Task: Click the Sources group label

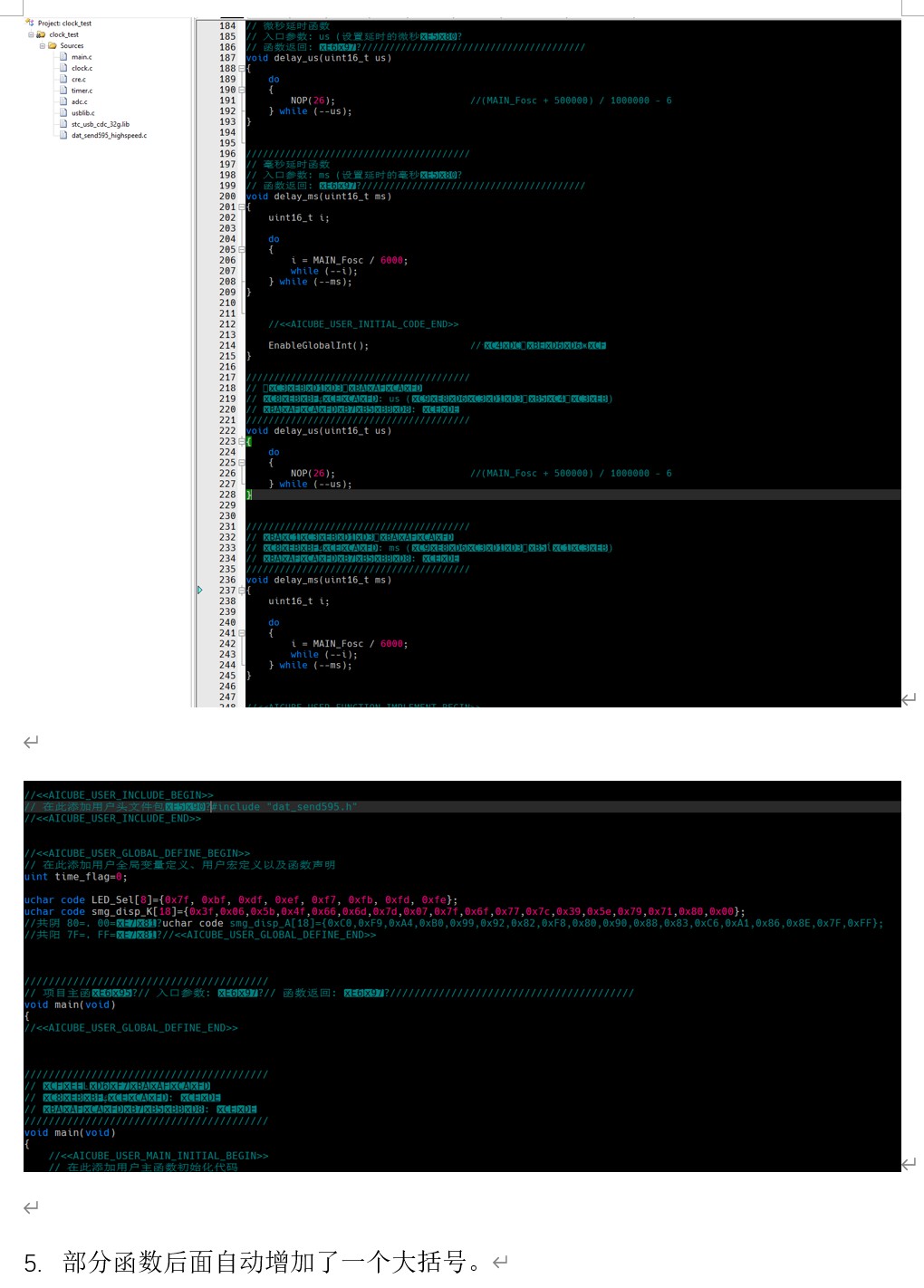Action: [72, 45]
